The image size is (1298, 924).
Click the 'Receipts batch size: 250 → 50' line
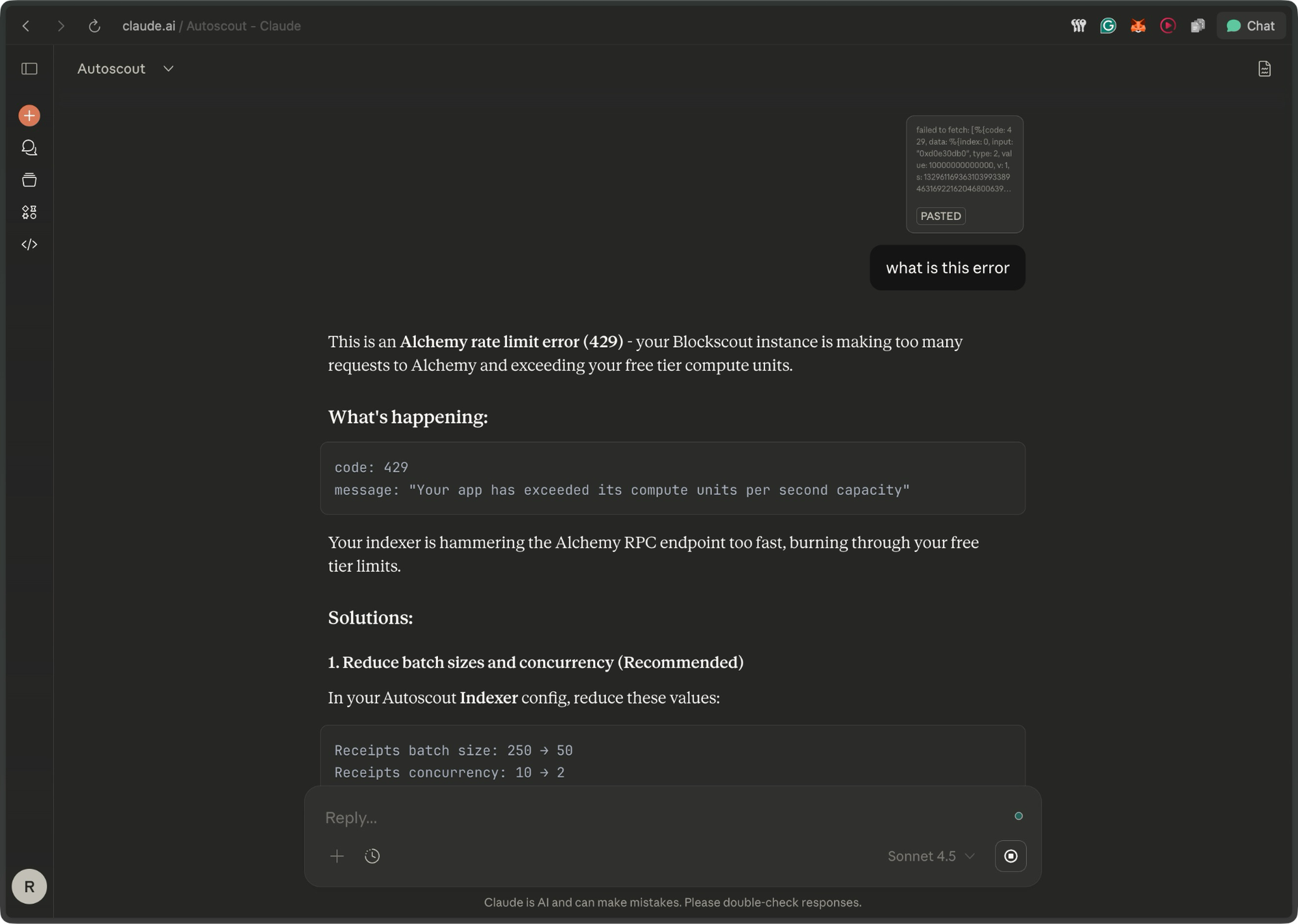(x=453, y=750)
